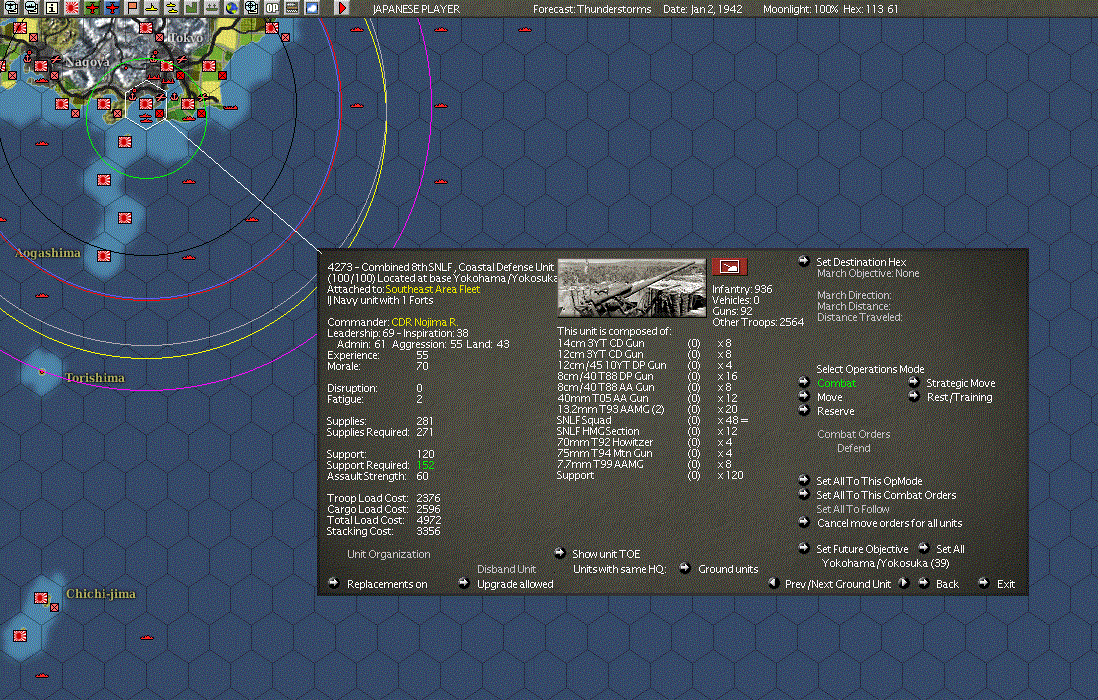Click the red end-turn arrow icon

pos(342,8)
